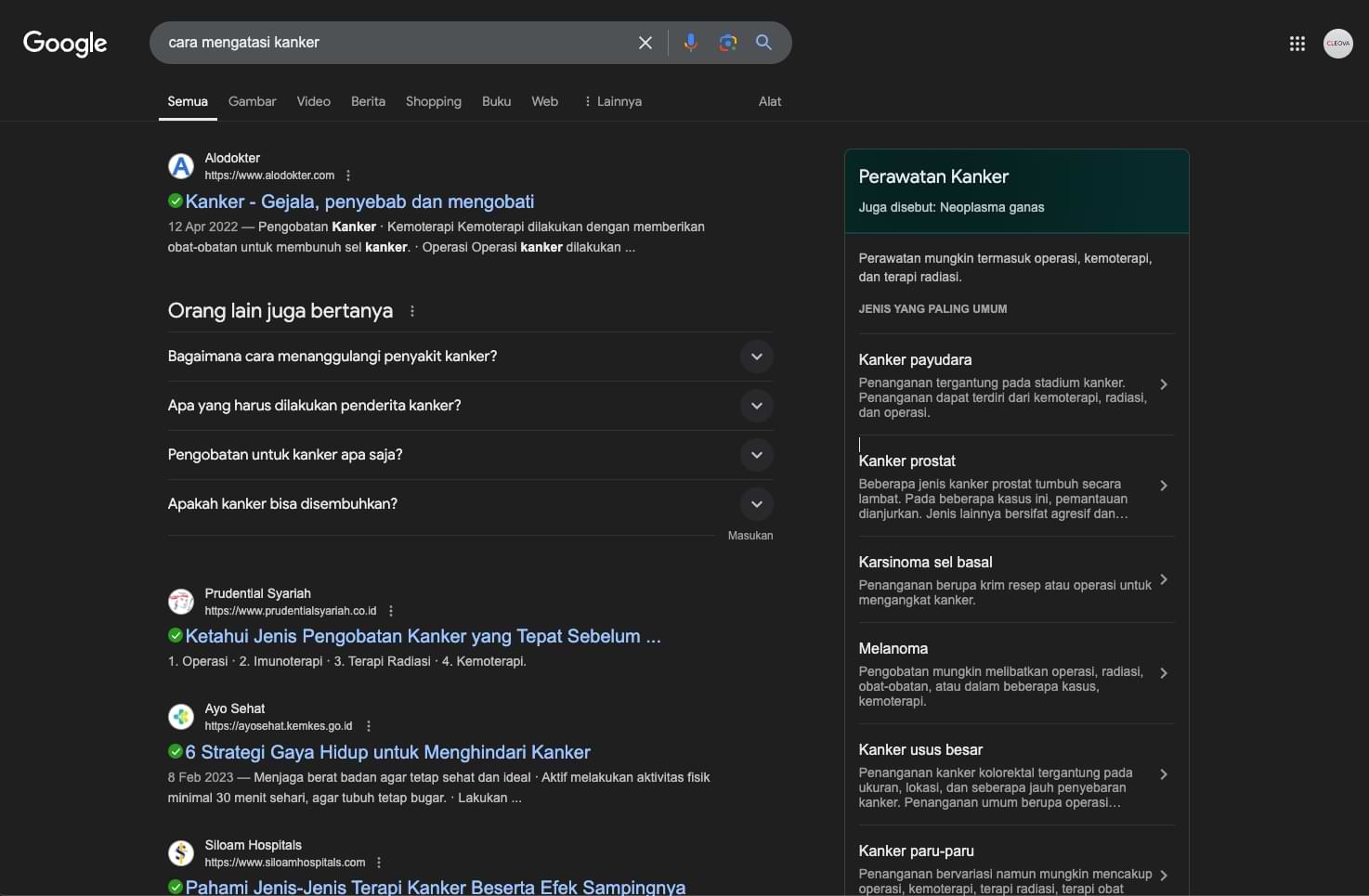Switch to the Video tab
Image resolution: width=1369 pixels, height=896 pixels.
point(314,101)
